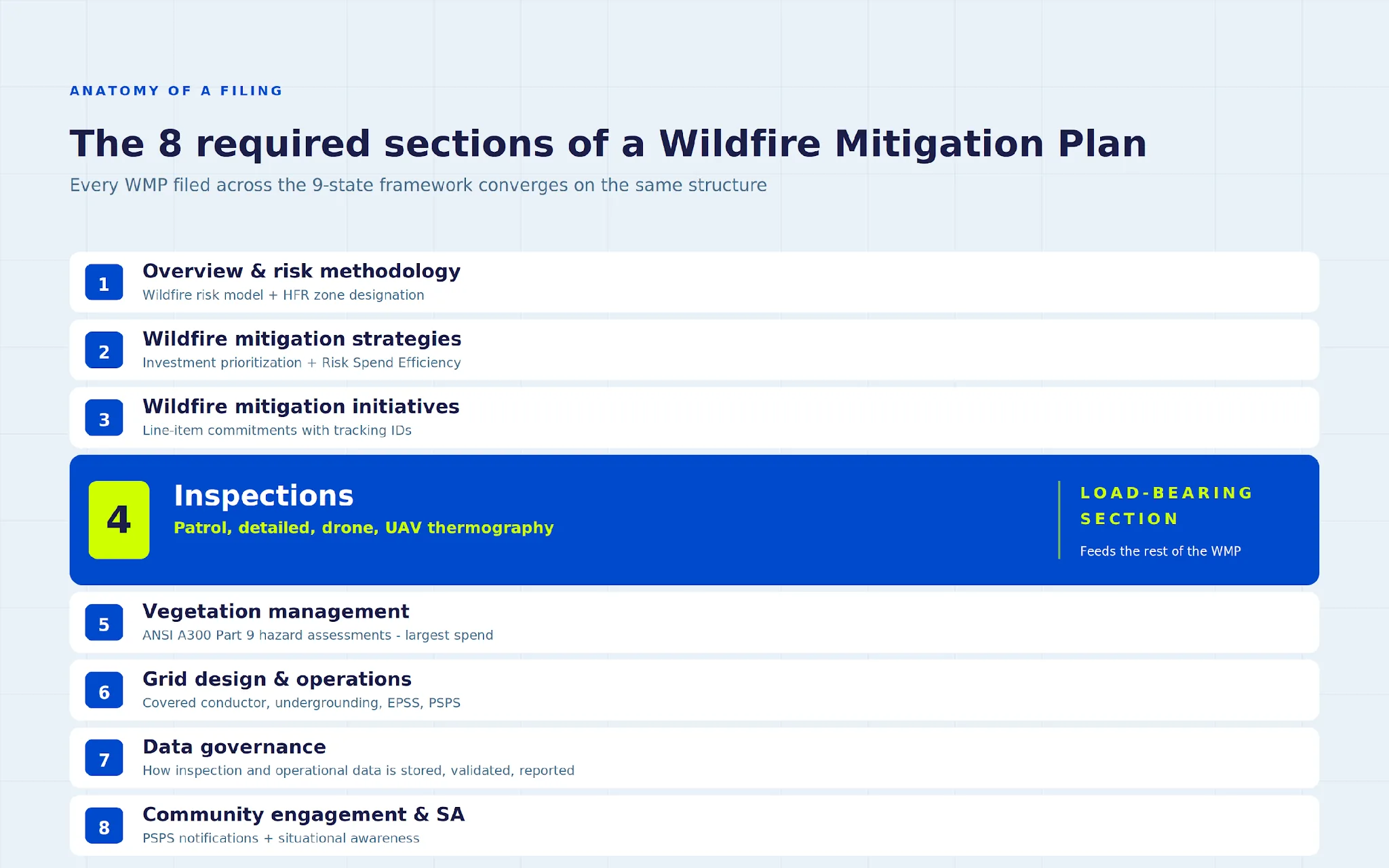Click the number 5 badge
The height and width of the screenshot is (868, 1389).
click(104, 623)
